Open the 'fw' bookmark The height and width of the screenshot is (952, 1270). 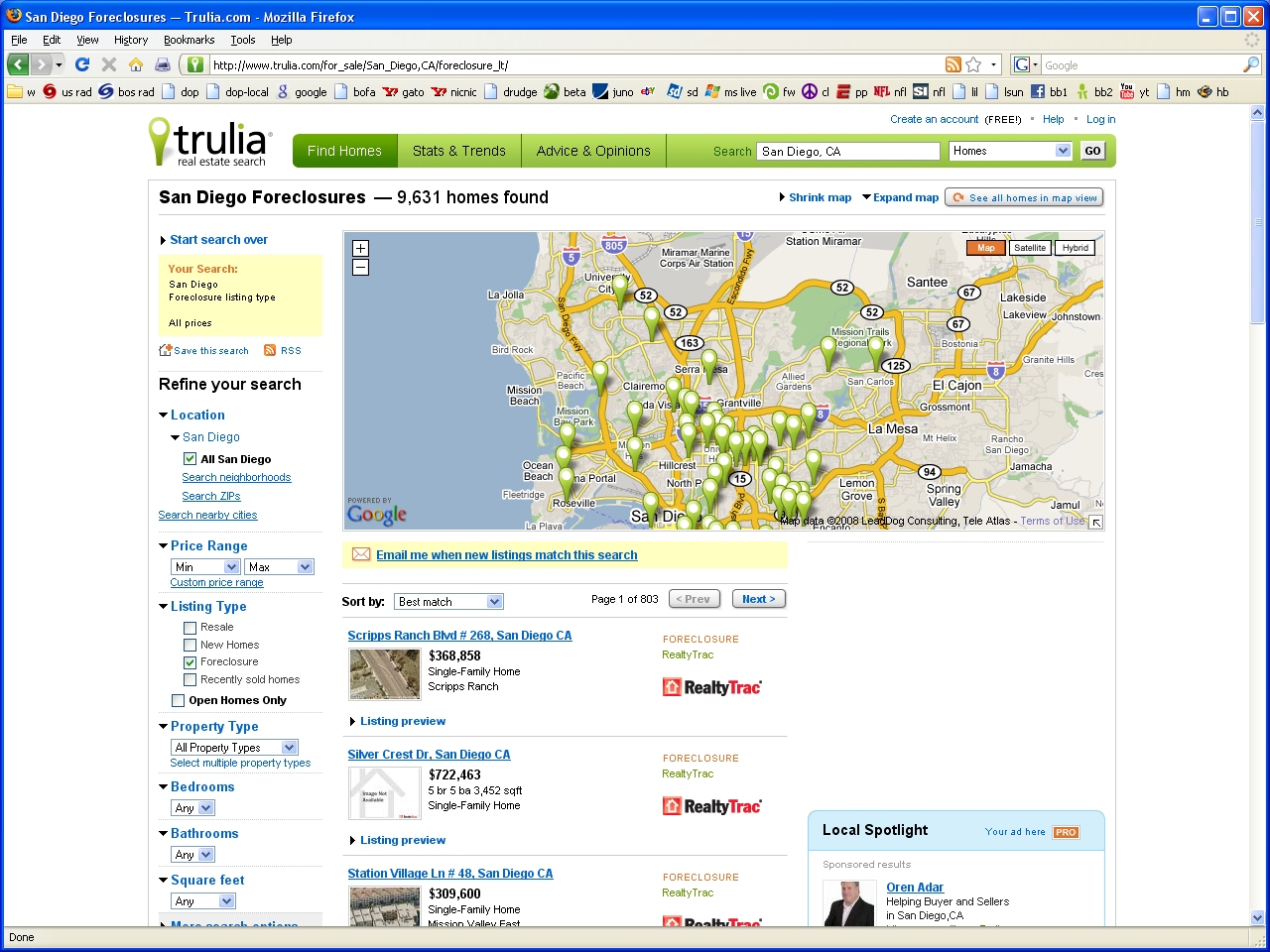tap(779, 92)
